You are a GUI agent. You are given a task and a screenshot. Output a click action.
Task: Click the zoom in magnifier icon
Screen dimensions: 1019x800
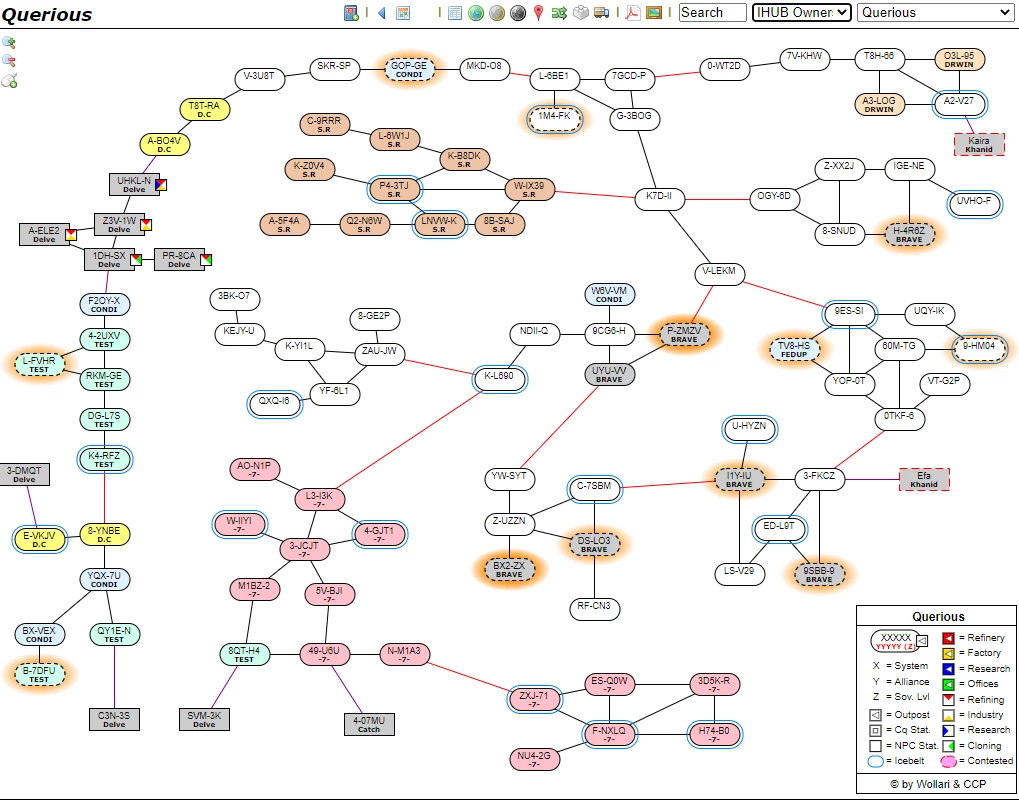(9, 42)
